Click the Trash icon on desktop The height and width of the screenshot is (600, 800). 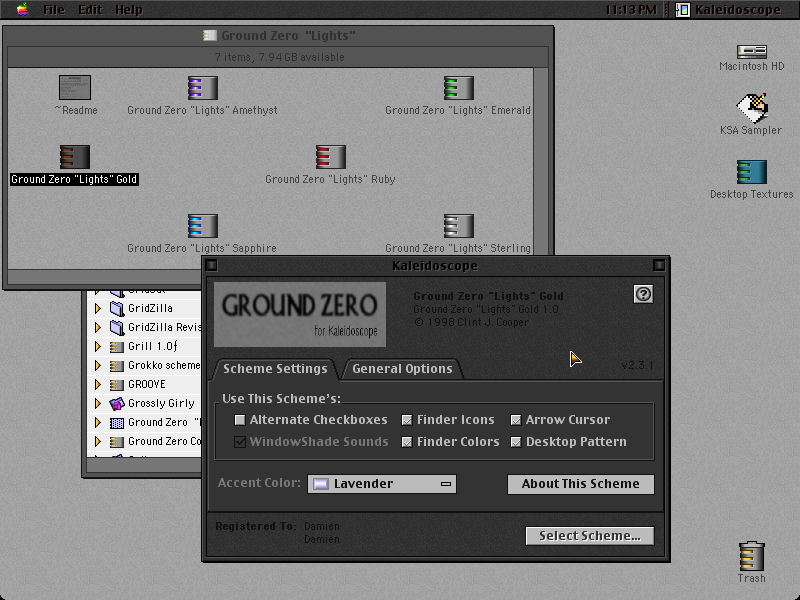pos(752,556)
